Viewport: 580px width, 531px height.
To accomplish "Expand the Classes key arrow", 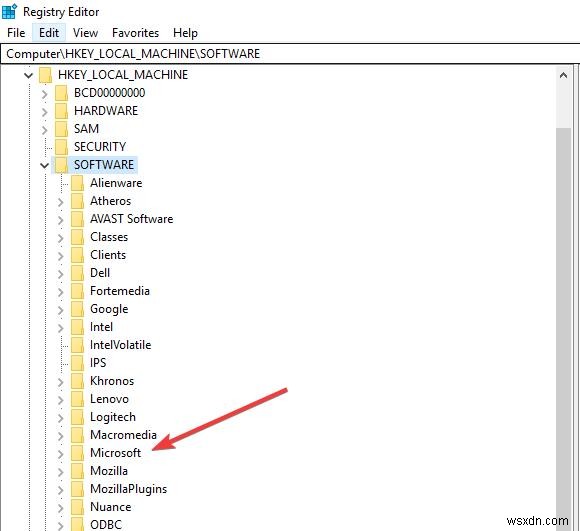I will point(61,238).
